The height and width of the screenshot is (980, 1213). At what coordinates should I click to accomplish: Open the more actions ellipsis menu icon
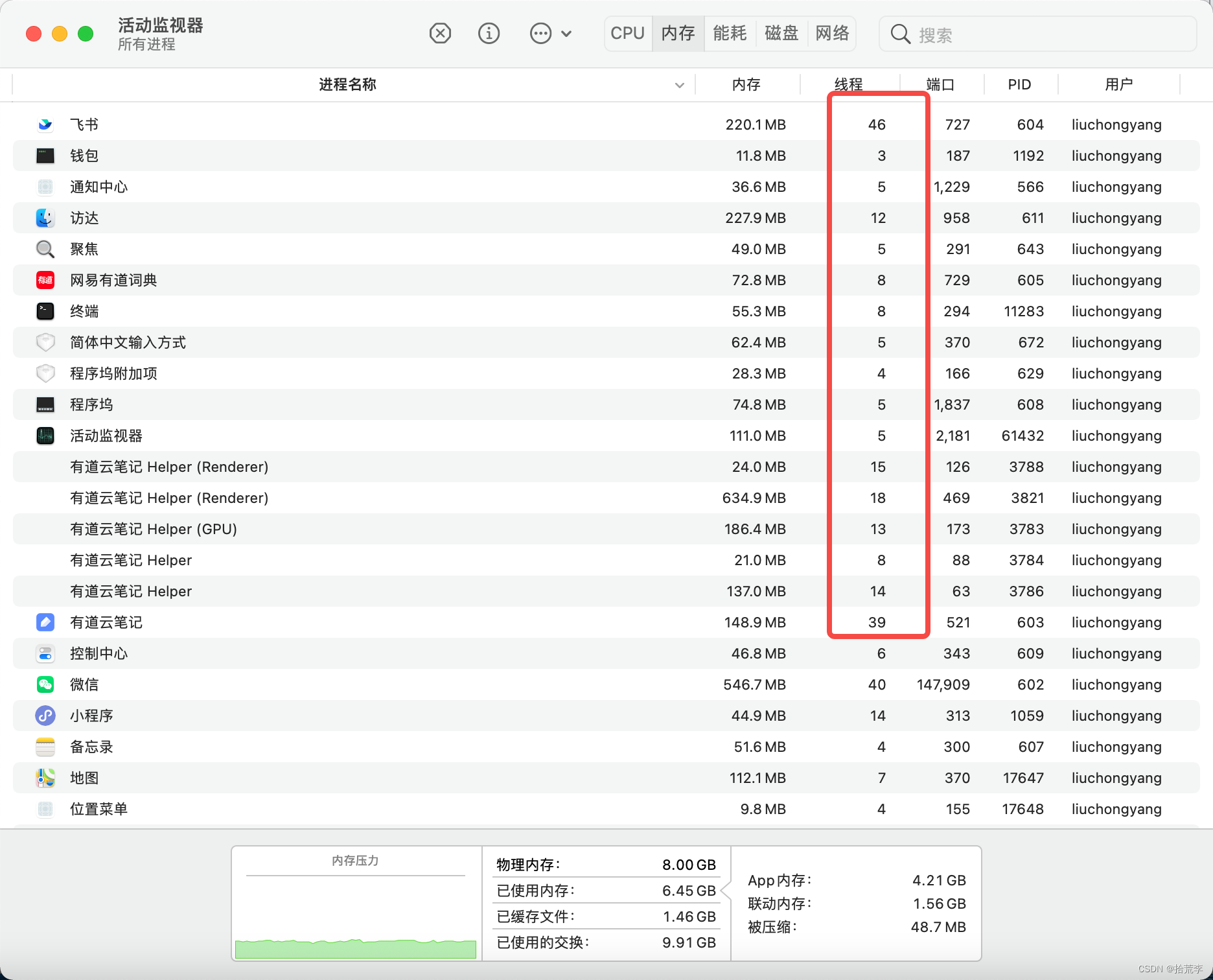pyautogui.click(x=540, y=33)
